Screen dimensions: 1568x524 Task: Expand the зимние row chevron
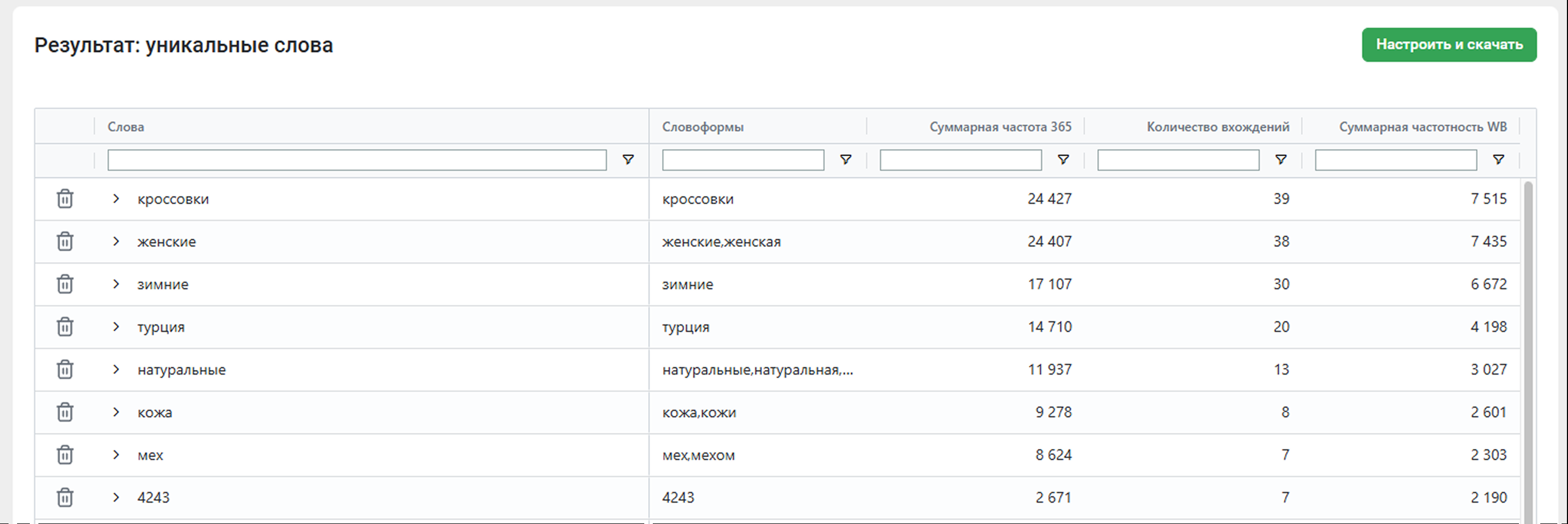pyautogui.click(x=116, y=284)
